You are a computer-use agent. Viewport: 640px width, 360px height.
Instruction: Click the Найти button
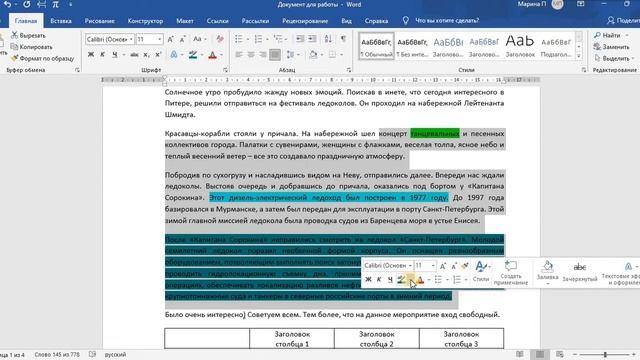click(608, 36)
